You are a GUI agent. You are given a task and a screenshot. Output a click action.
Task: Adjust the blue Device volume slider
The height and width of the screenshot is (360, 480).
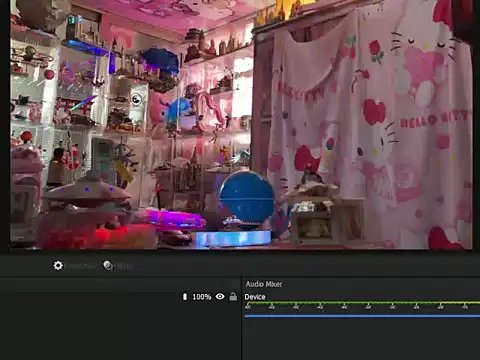pyautogui.click(x=362, y=316)
